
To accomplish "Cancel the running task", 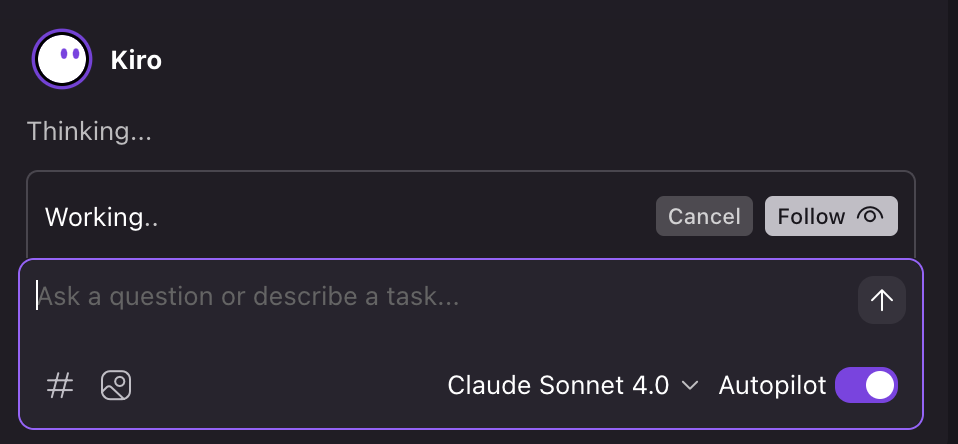I will coord(704,216).
